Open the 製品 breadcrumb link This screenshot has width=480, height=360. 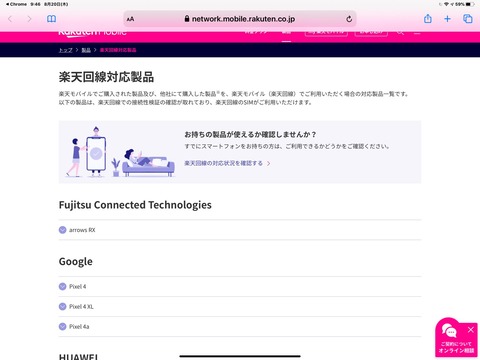tap(86, 50)
